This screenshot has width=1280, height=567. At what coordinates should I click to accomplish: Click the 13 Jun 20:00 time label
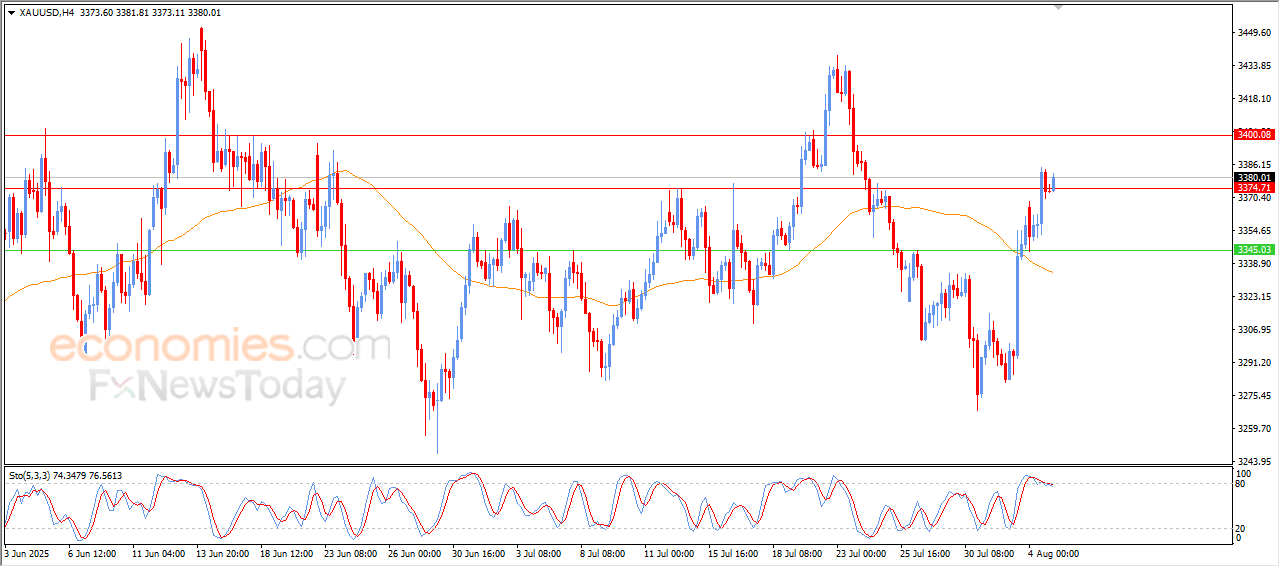pyautogui.click(x=222, y=552)
